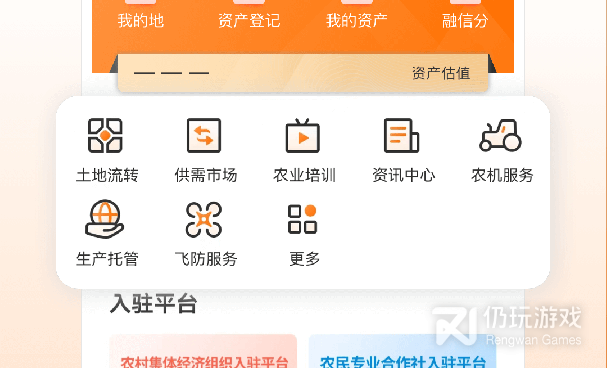Tap the 土地流转 text label

click(x=107, y=175)
